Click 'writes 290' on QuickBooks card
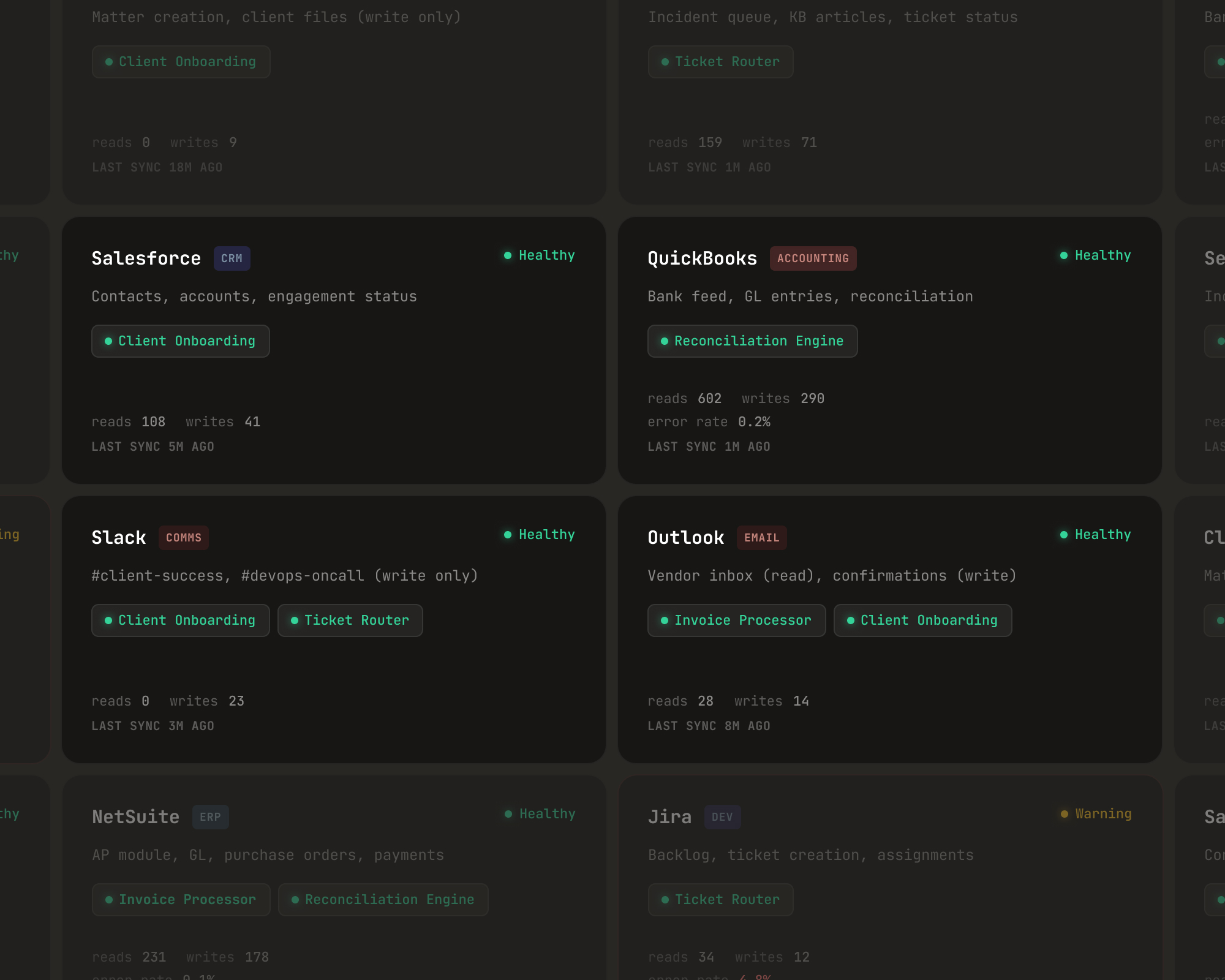Screen dimensions: 1225x980 click(x=783, y=399)
